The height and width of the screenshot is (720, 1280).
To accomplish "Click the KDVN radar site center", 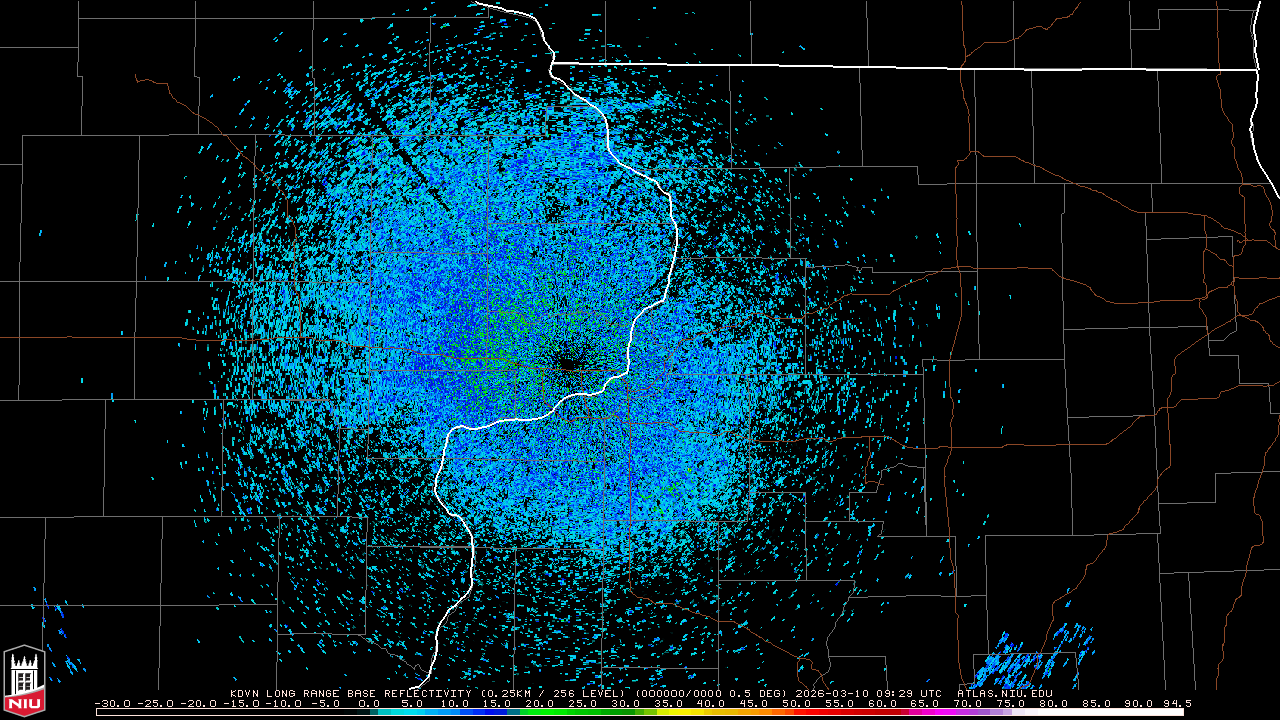I will click(x=569, y=365).
